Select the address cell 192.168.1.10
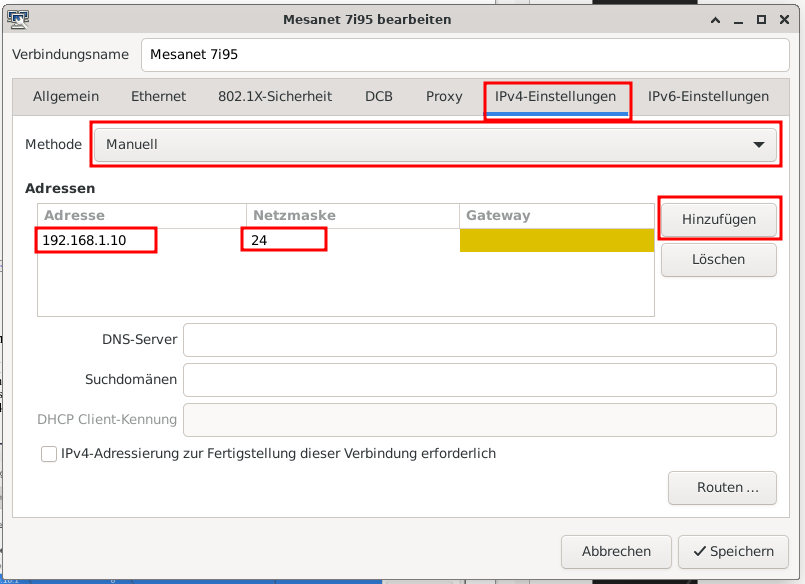Image resolution: width=805 pixels, height=584 pixels. point(141,240)
